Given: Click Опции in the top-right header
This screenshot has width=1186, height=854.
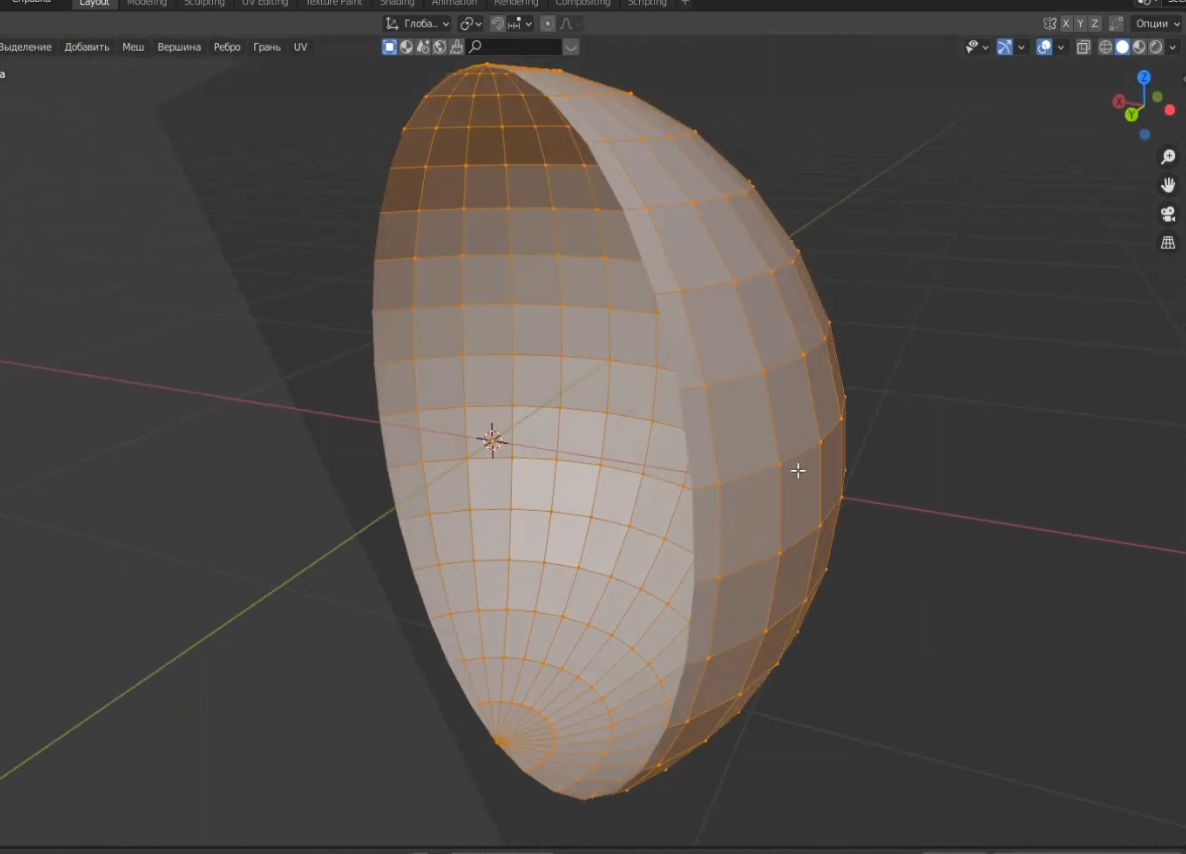Looking at the screenshot, I should click(x=1155, y=23).
